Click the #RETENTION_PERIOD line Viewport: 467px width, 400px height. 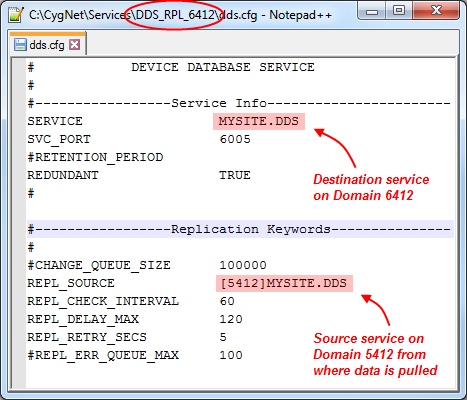(95, 157)
